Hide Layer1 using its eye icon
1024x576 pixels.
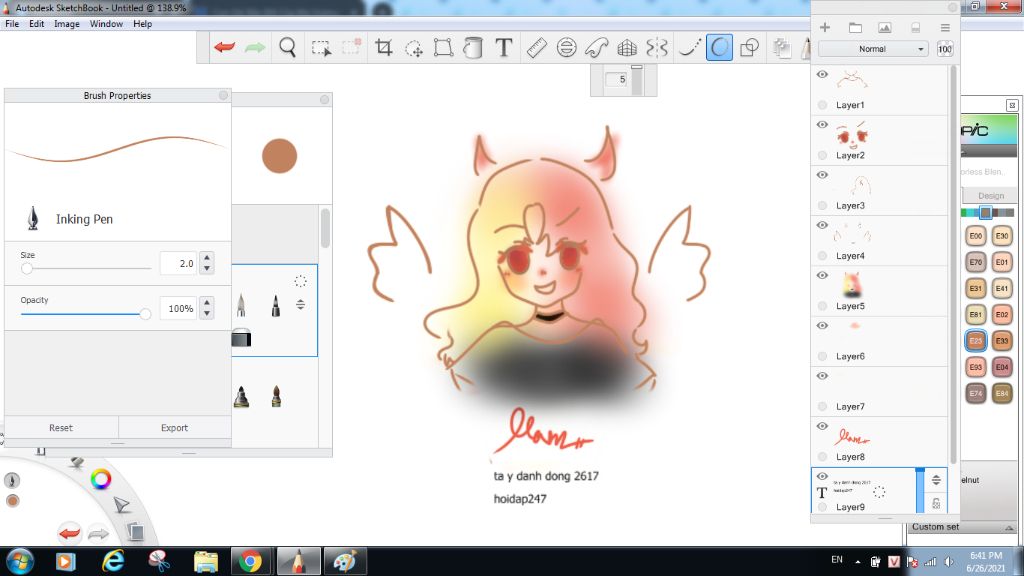(x=822, y=74)
